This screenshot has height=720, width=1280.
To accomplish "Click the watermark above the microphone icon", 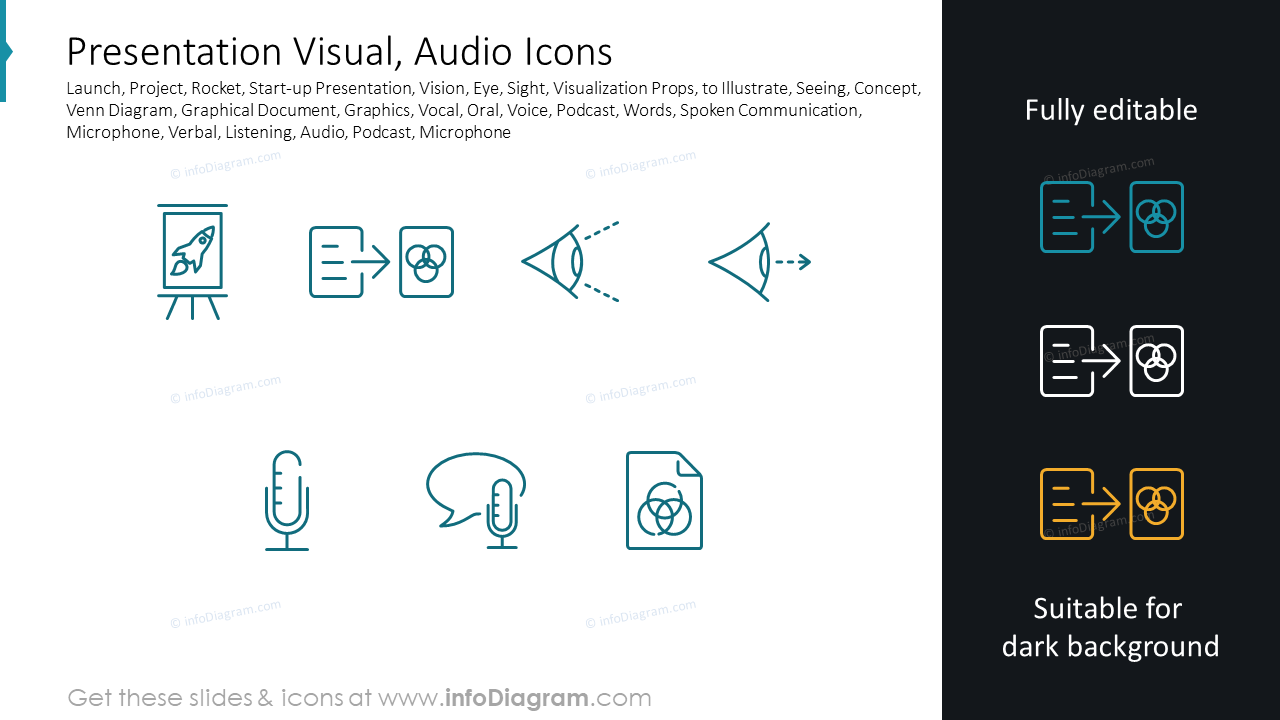I will point(226,390).
